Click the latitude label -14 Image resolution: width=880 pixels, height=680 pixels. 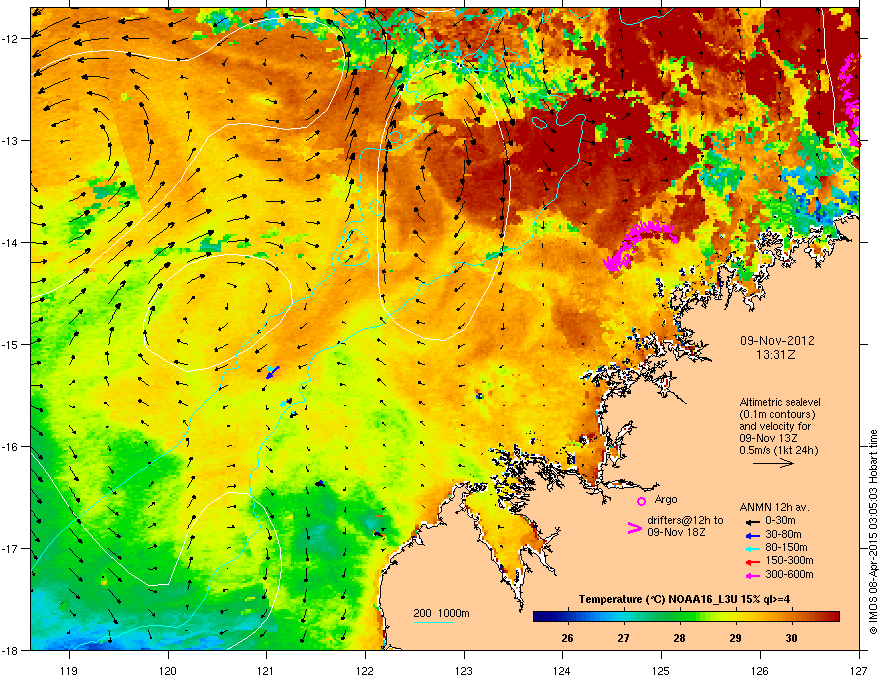pos(10,242)
